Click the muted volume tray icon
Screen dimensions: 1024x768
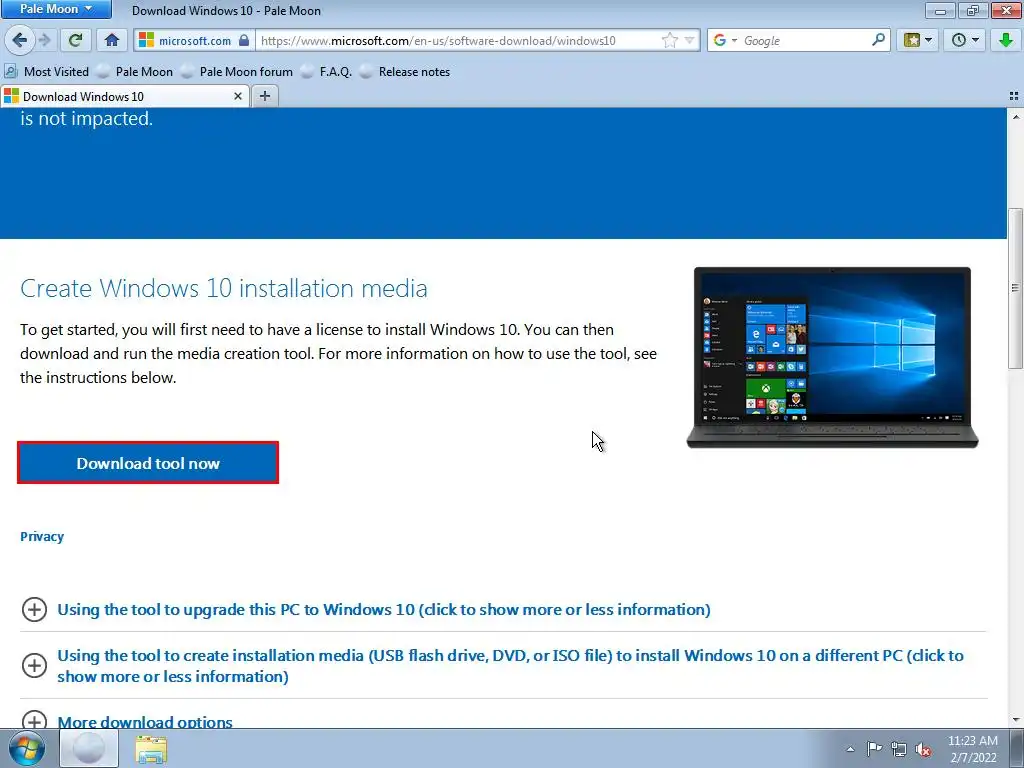(x=923, y=749)
